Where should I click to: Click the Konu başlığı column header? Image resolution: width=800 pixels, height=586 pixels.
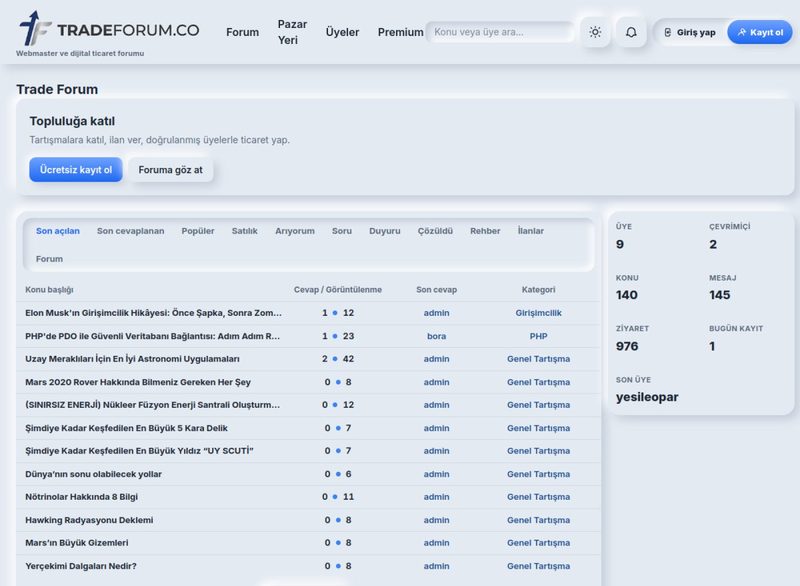click(49, 290)
